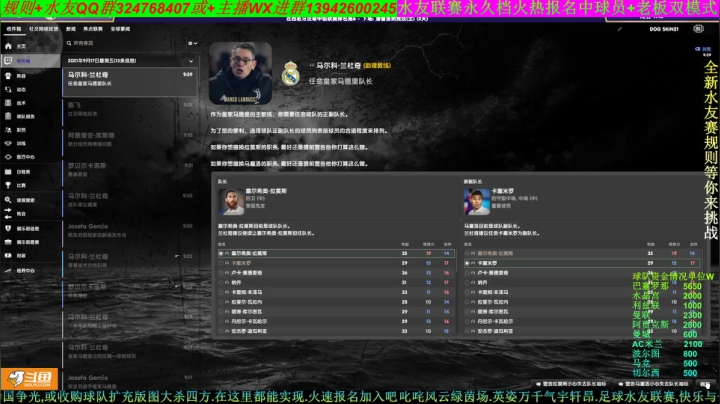Click the 马尔科·兰杜奇 name link in message header
Viewport: 720px width, 404px height.
pyautogui.click(x=339, y=66)
